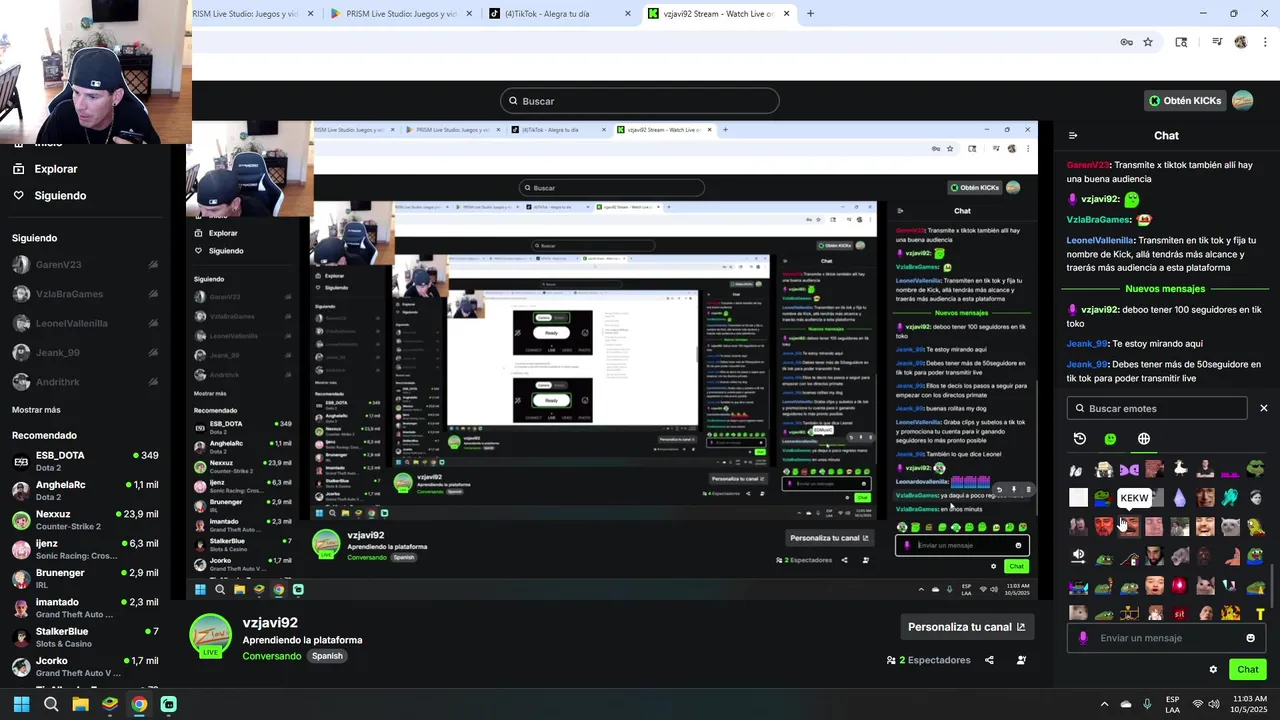Close the emote picker panel
The image size is (1280, 720).
1264,408
